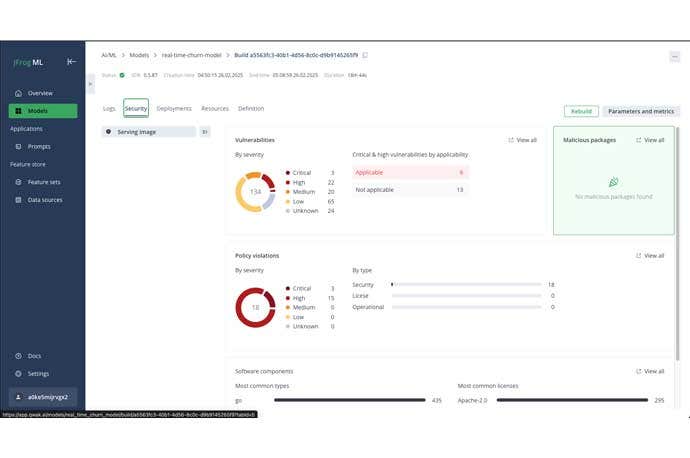The image size is (690, 458).
Task: Click the Rebuild button
Action: click(x=580, y=112)
